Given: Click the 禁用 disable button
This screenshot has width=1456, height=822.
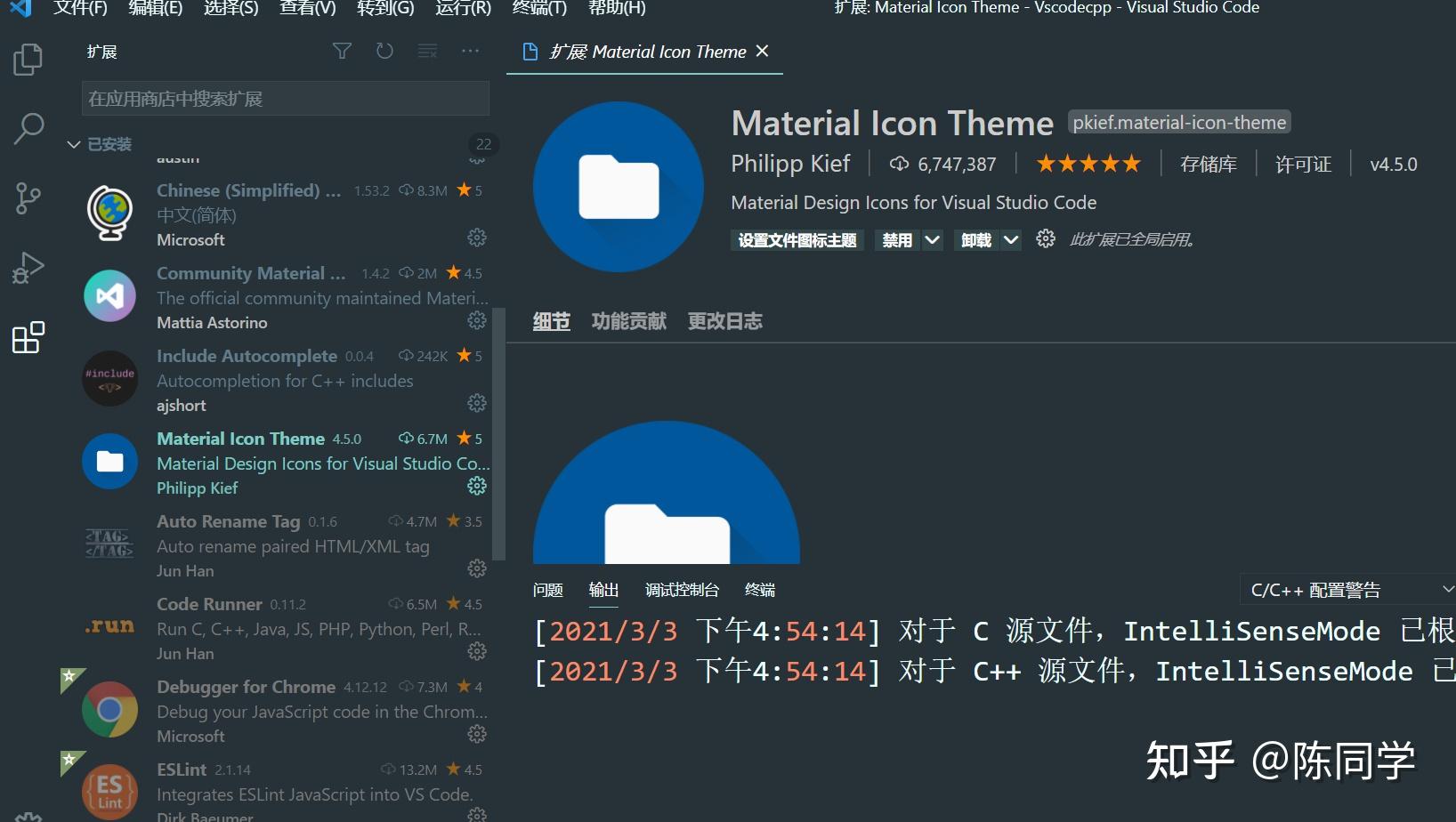Looking at the screenshot, I should click(897, 240).
